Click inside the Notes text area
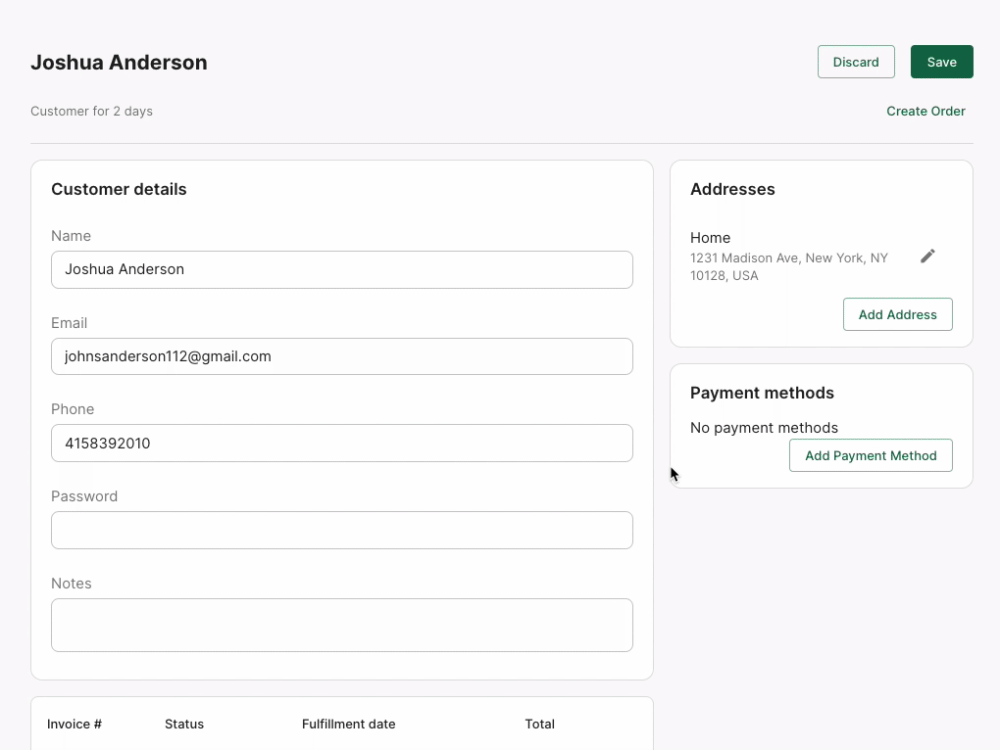 pyautogui.click(x=341, y=625)
